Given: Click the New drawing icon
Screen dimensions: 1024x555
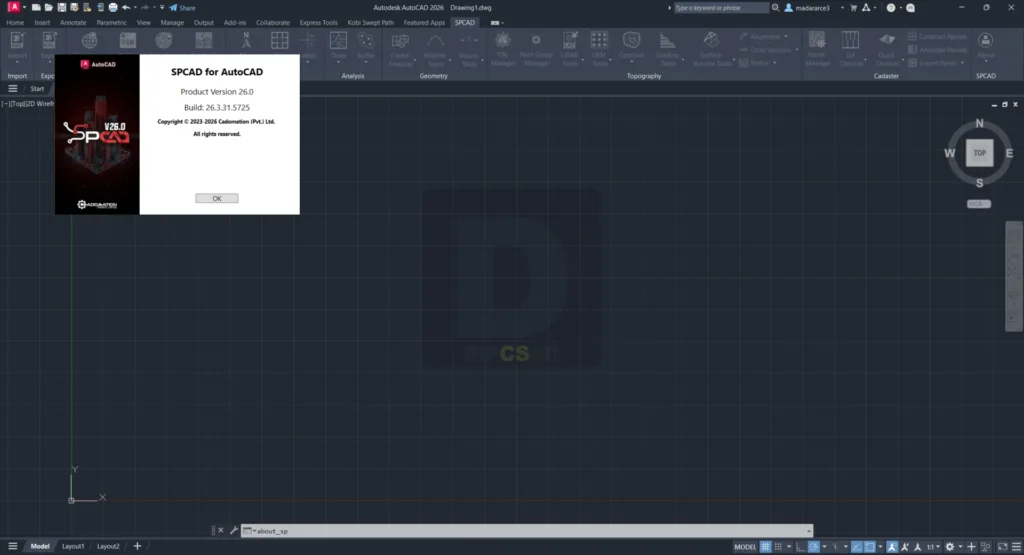Looking at the screenshot, I should tap(36, 8).
